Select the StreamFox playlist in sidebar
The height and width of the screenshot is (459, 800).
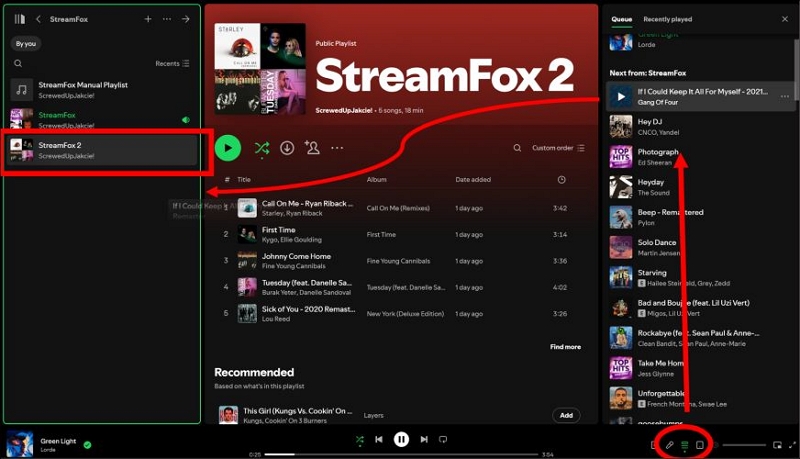point(102,120)
